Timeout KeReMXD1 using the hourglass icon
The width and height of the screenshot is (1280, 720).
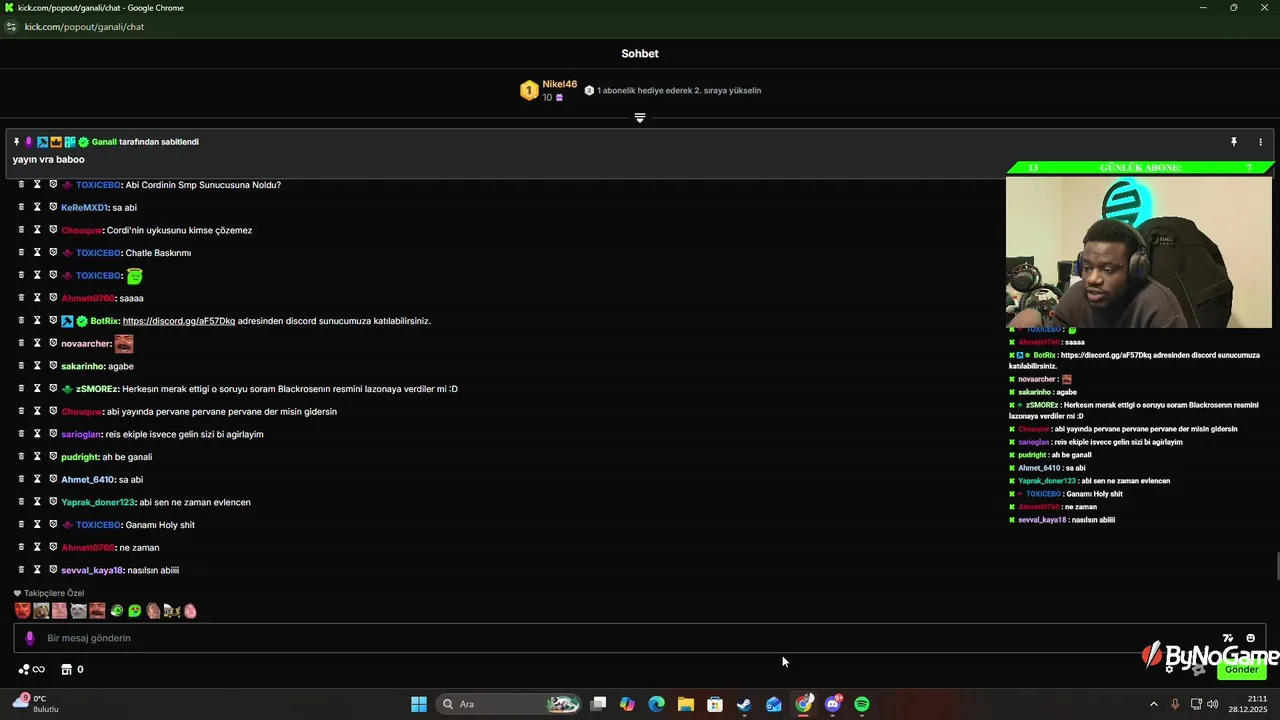pos(37,207)
